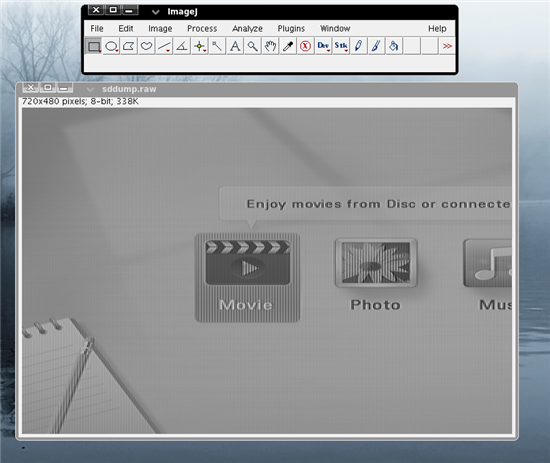Choose the Wand tracing tool
The width and height of the screenshot is (550, 463).
[x=217, y=46]
